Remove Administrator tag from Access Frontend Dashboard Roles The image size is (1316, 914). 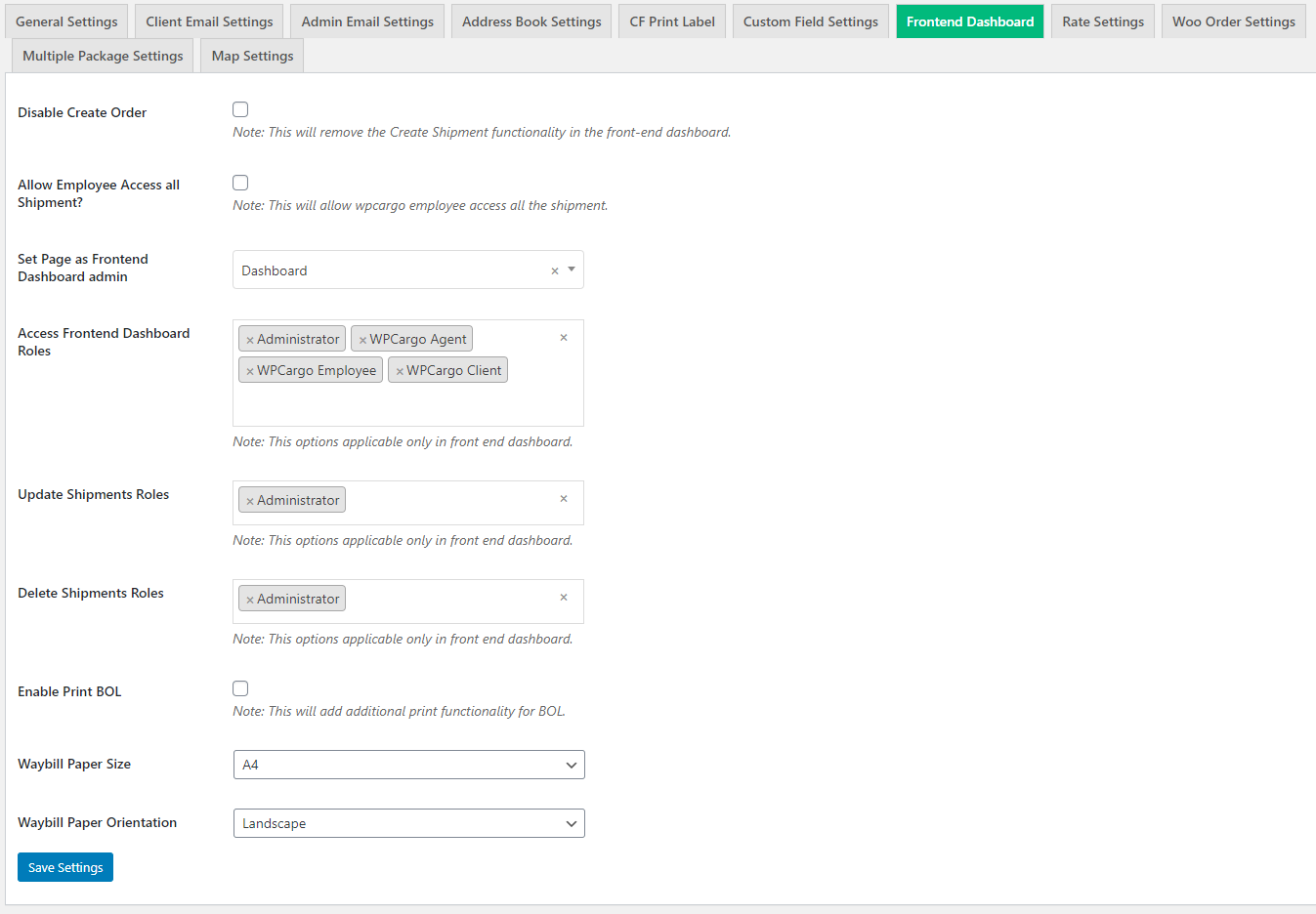(x=250, y=340)
